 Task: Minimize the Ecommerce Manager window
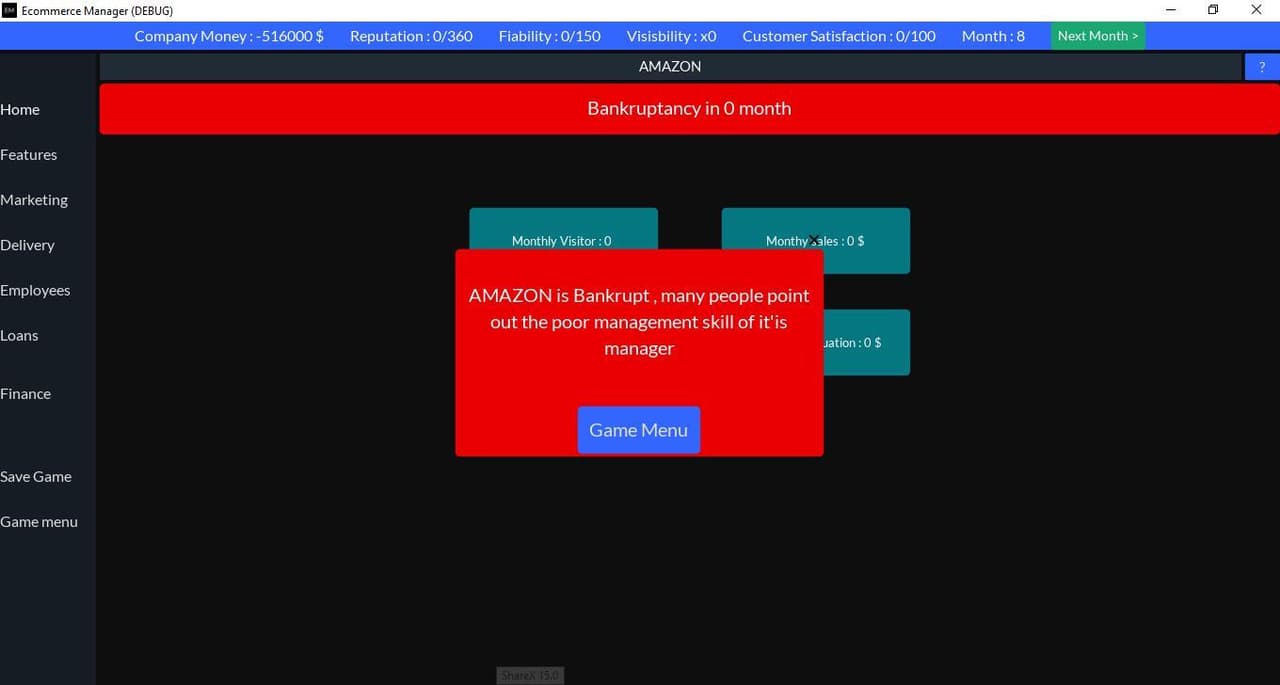click(1170, 10)
